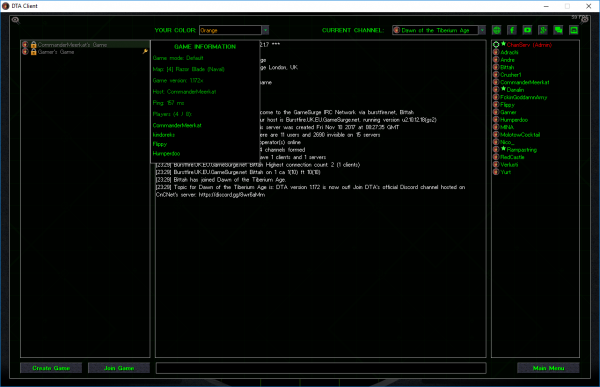This screenshot has height=387, width=600.
Task: Open the Dawn of the Tiberium Age channel box
Action: pyautogui.click(x=435, y=30)
